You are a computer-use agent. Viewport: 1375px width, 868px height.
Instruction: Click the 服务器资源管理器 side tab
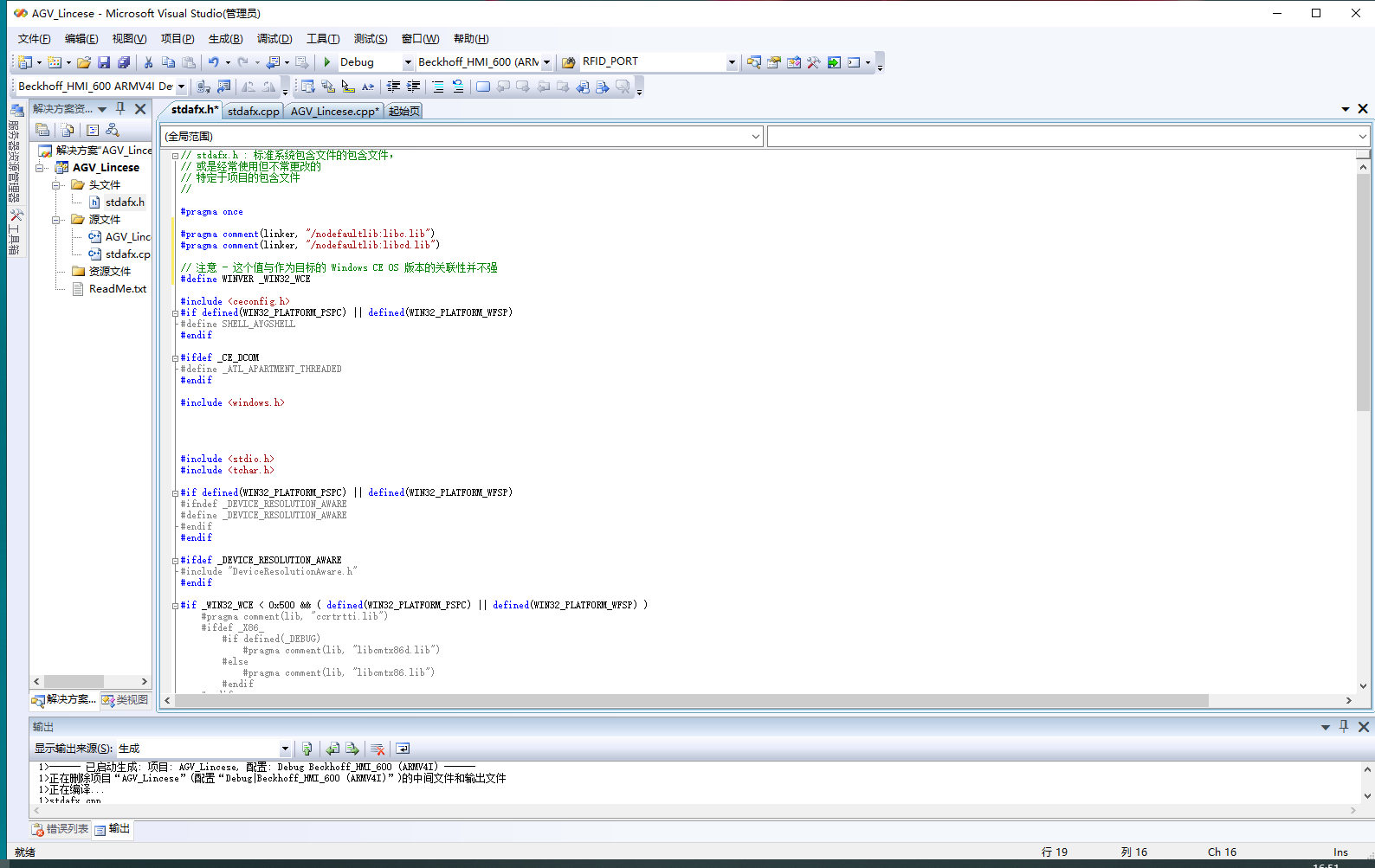[16, 154]
